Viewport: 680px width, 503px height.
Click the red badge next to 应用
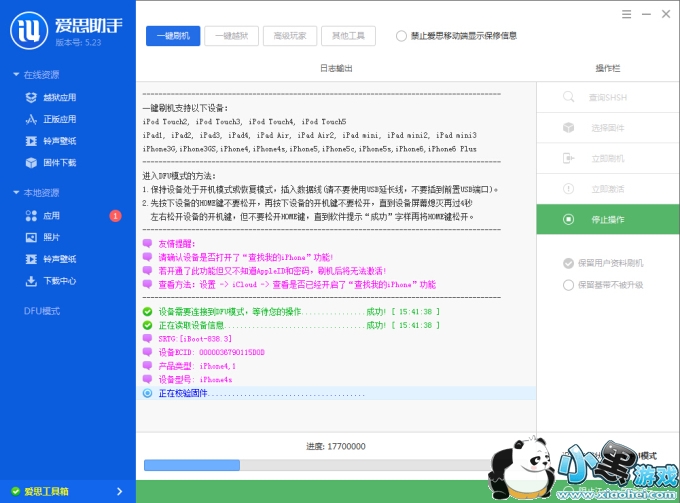click(115, 216)
